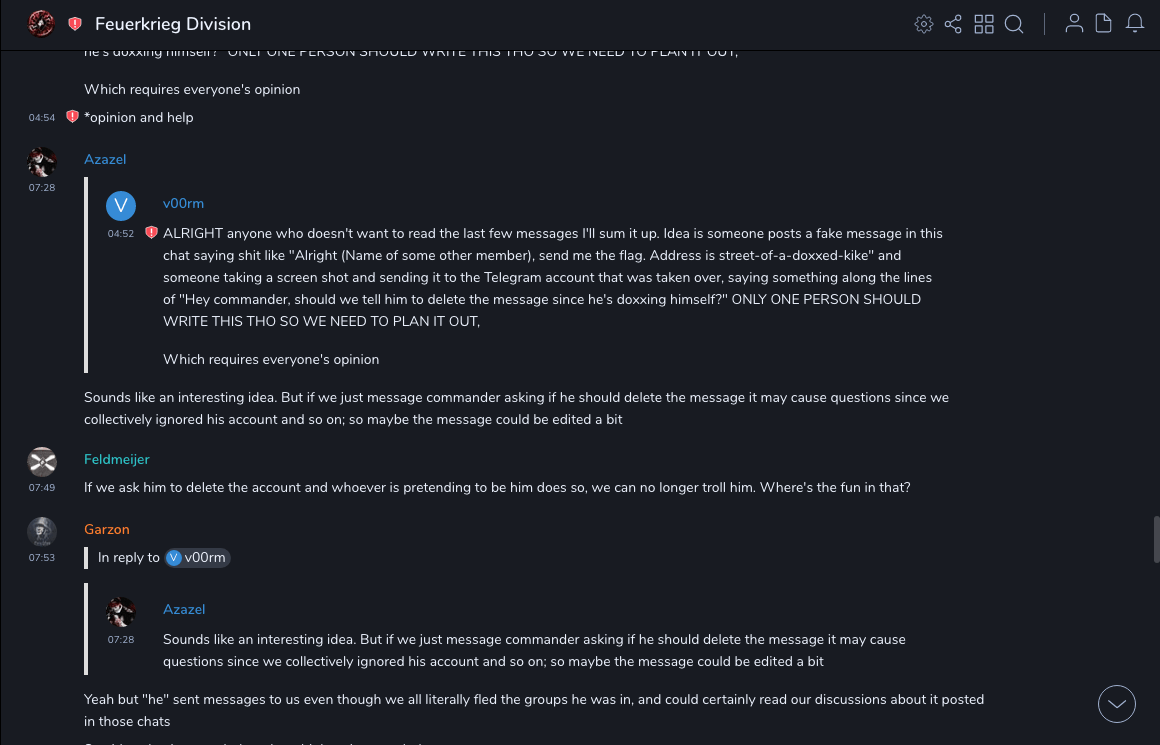Image resolution: width=1160 pixels, height=745 pixels.
Task: Click the vertical scrollbar thumb
Action: tap(1156, 540)
